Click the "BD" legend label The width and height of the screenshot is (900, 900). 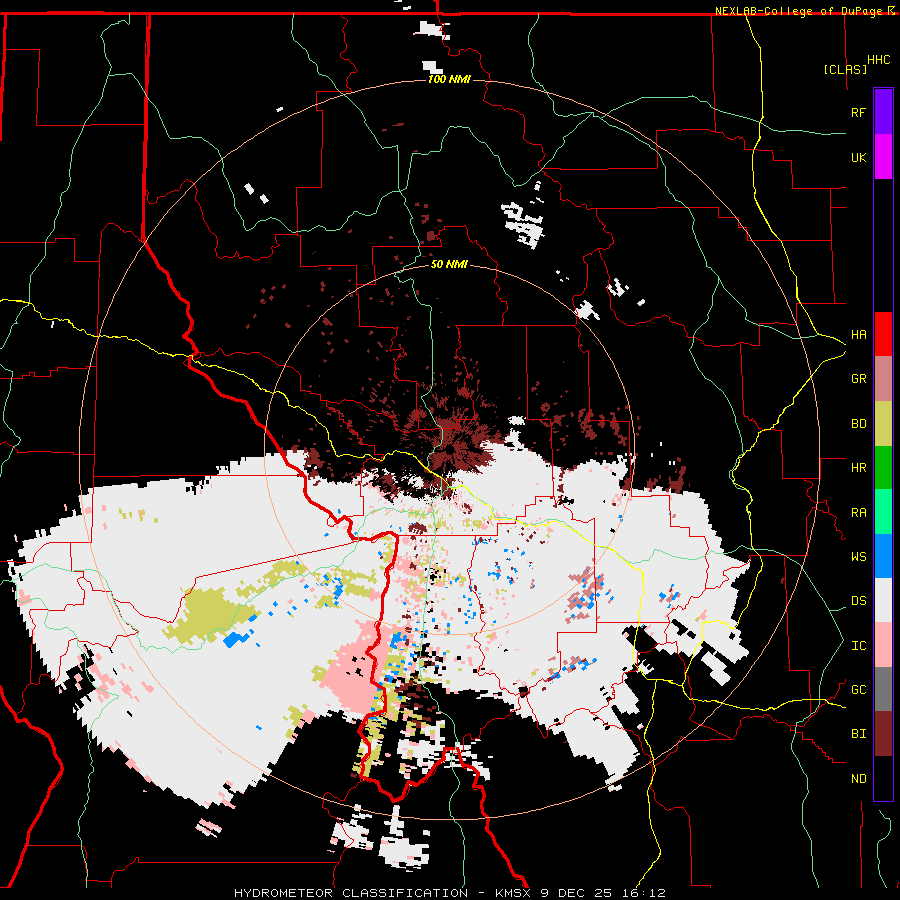(858, 424)
